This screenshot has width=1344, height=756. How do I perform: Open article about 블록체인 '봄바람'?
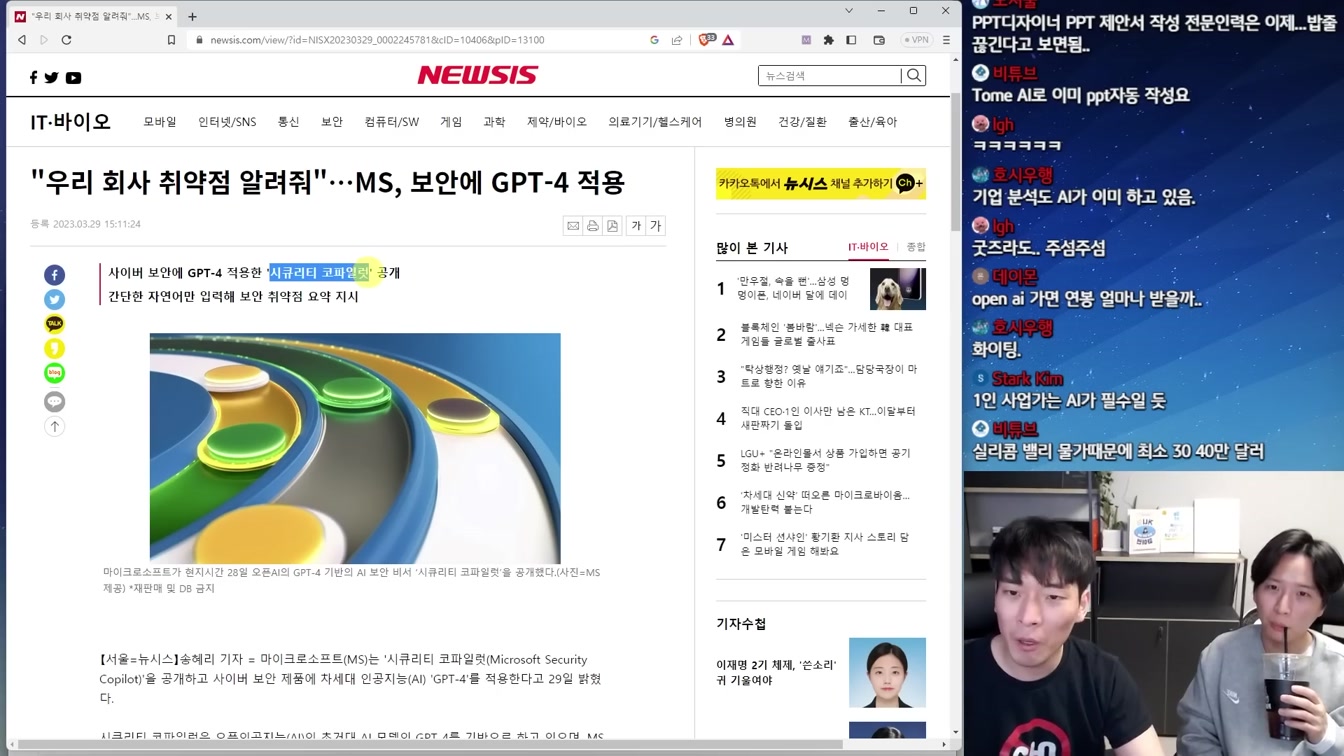click(x=827, y=334)
